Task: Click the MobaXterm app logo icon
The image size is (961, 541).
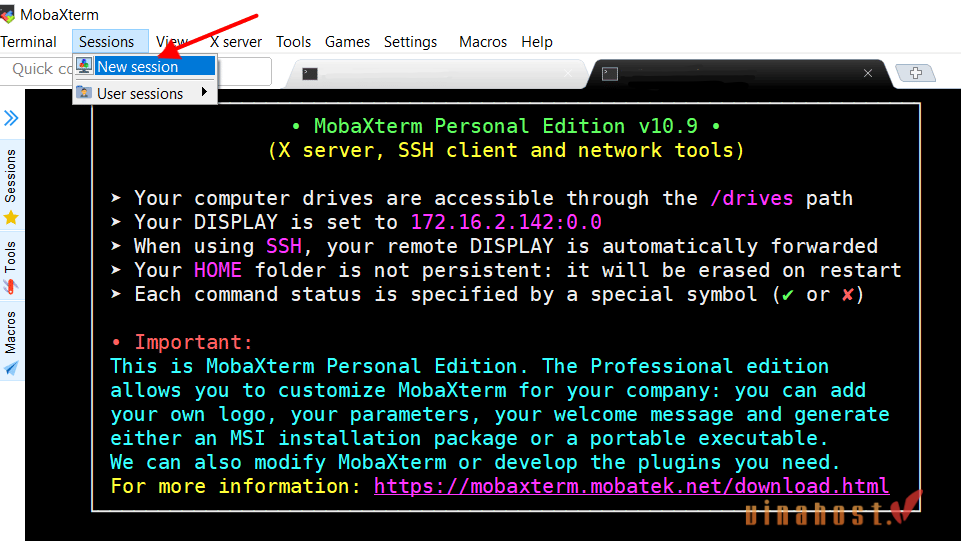Action: click(8, 13)
